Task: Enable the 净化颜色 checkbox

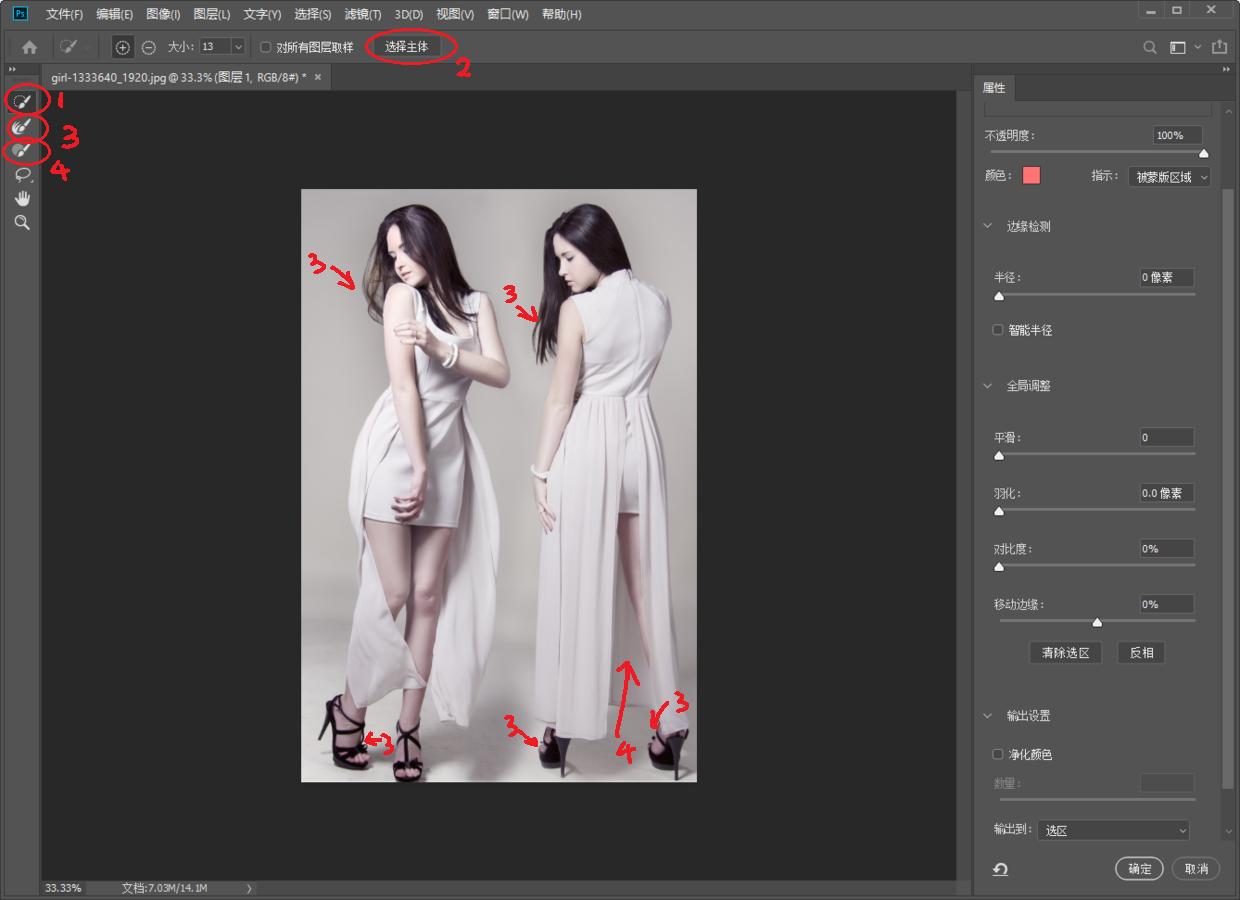Action: tap(998, 754)
